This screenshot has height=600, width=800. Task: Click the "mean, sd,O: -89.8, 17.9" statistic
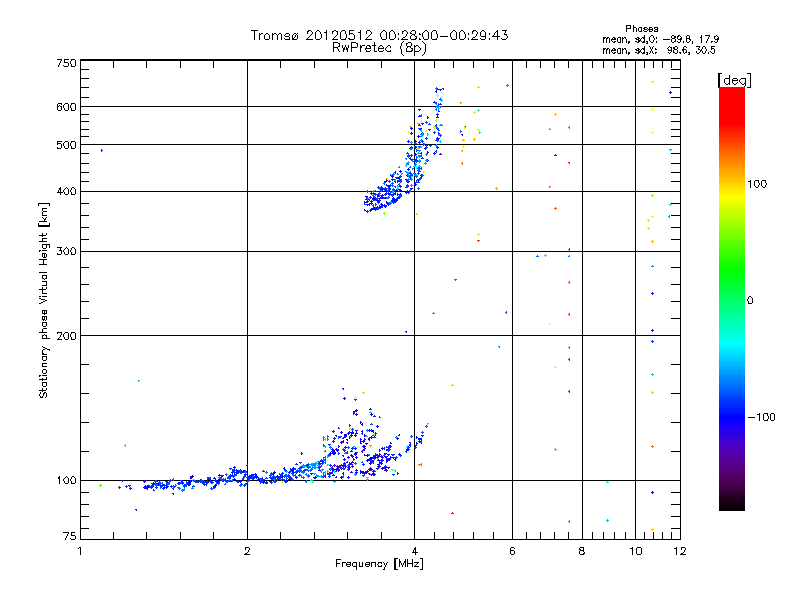(661, 39)
